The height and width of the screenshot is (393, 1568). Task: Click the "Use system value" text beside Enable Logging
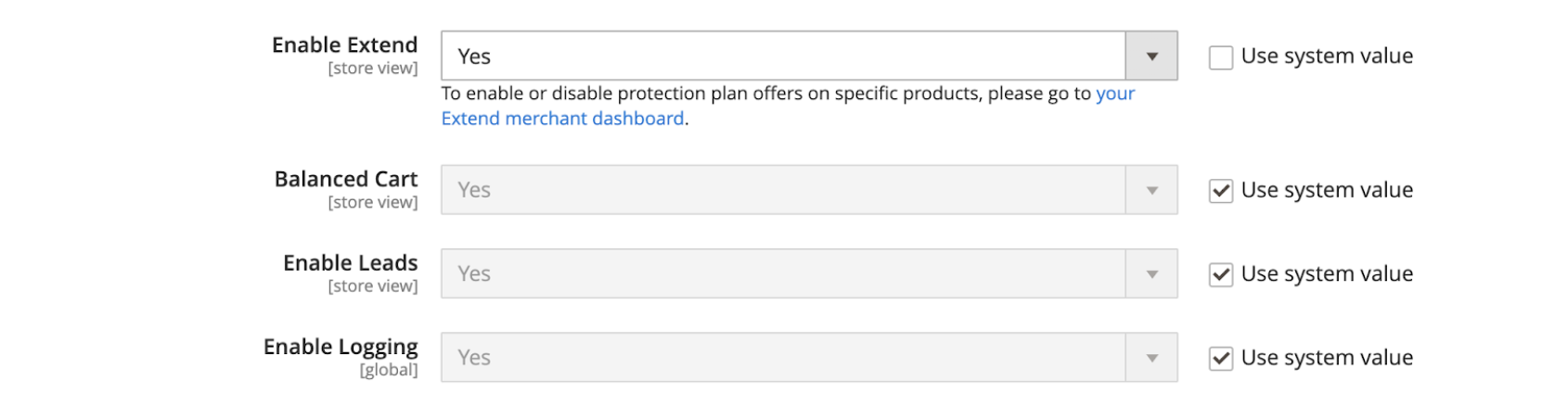click(x=1327, y=358)
